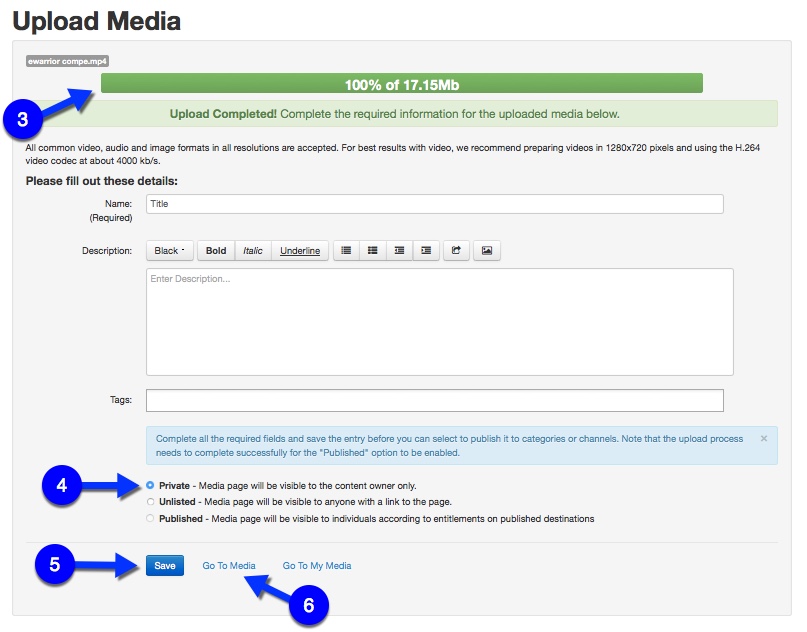
Task: Open the Black text color dropdown
Action: pyautogui.click(x=169, y=250)
